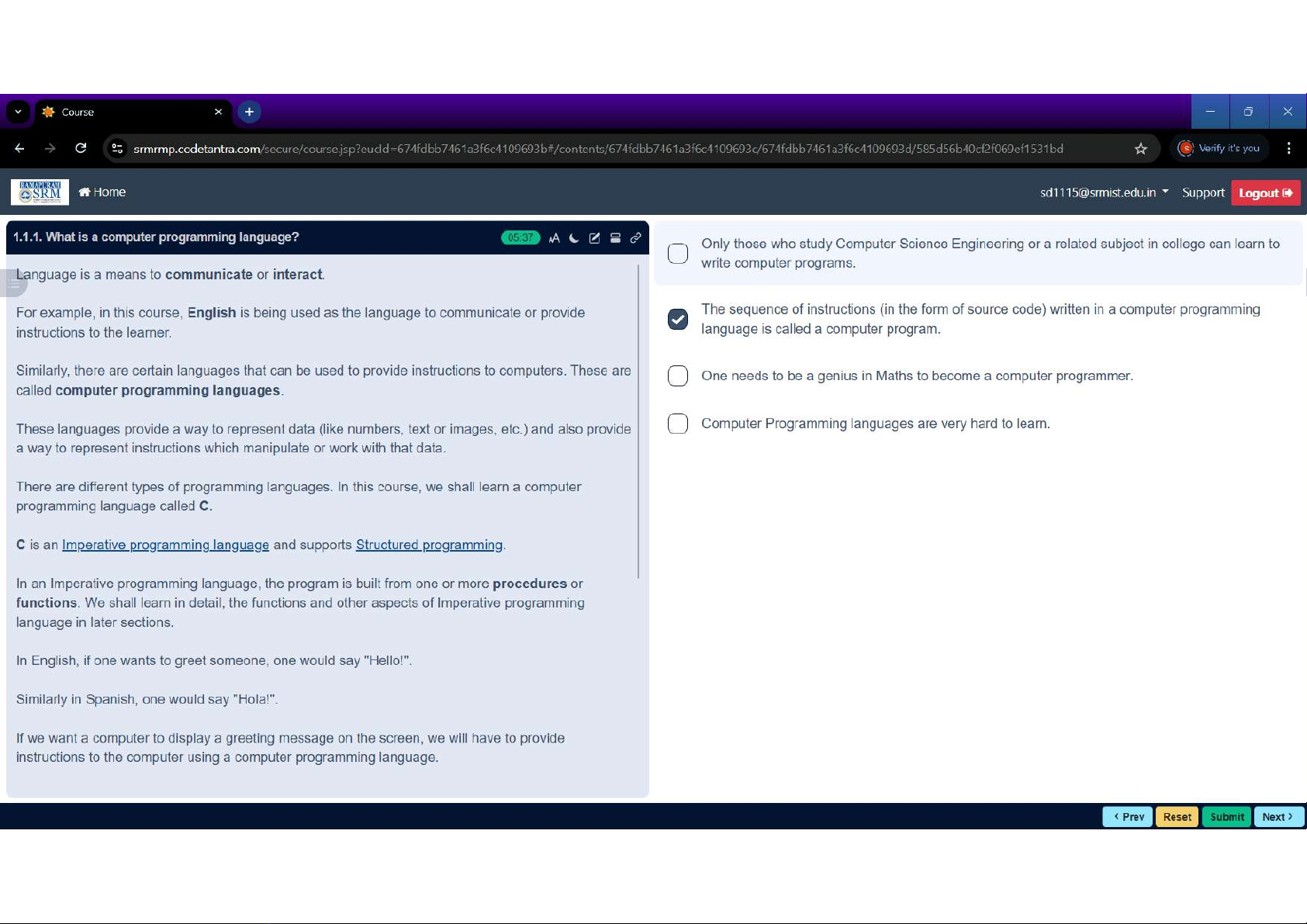Open the notes edit pencil icon

click(594, 238)
